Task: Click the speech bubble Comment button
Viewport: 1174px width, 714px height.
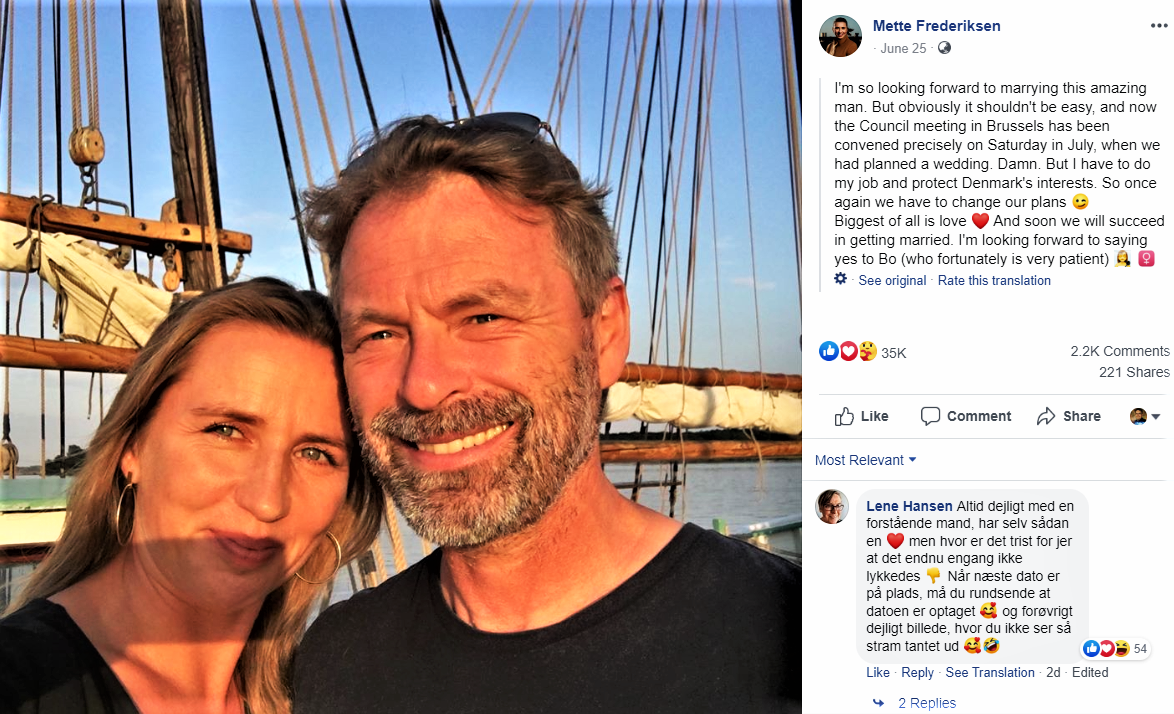Action: click(965, 416)
